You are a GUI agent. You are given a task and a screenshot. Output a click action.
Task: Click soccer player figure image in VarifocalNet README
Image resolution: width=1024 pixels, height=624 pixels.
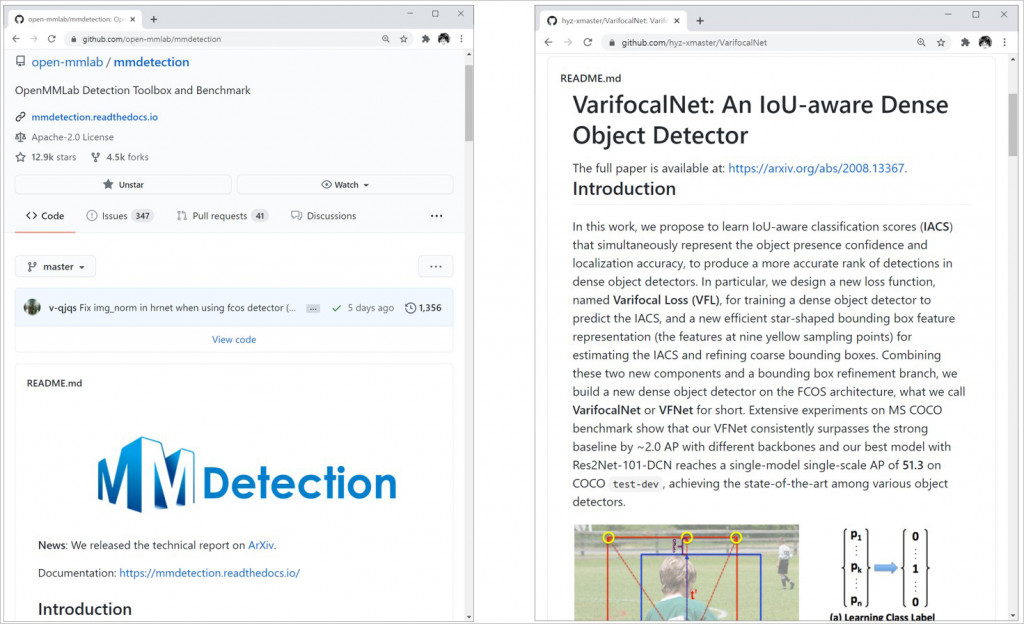(686, 572)
